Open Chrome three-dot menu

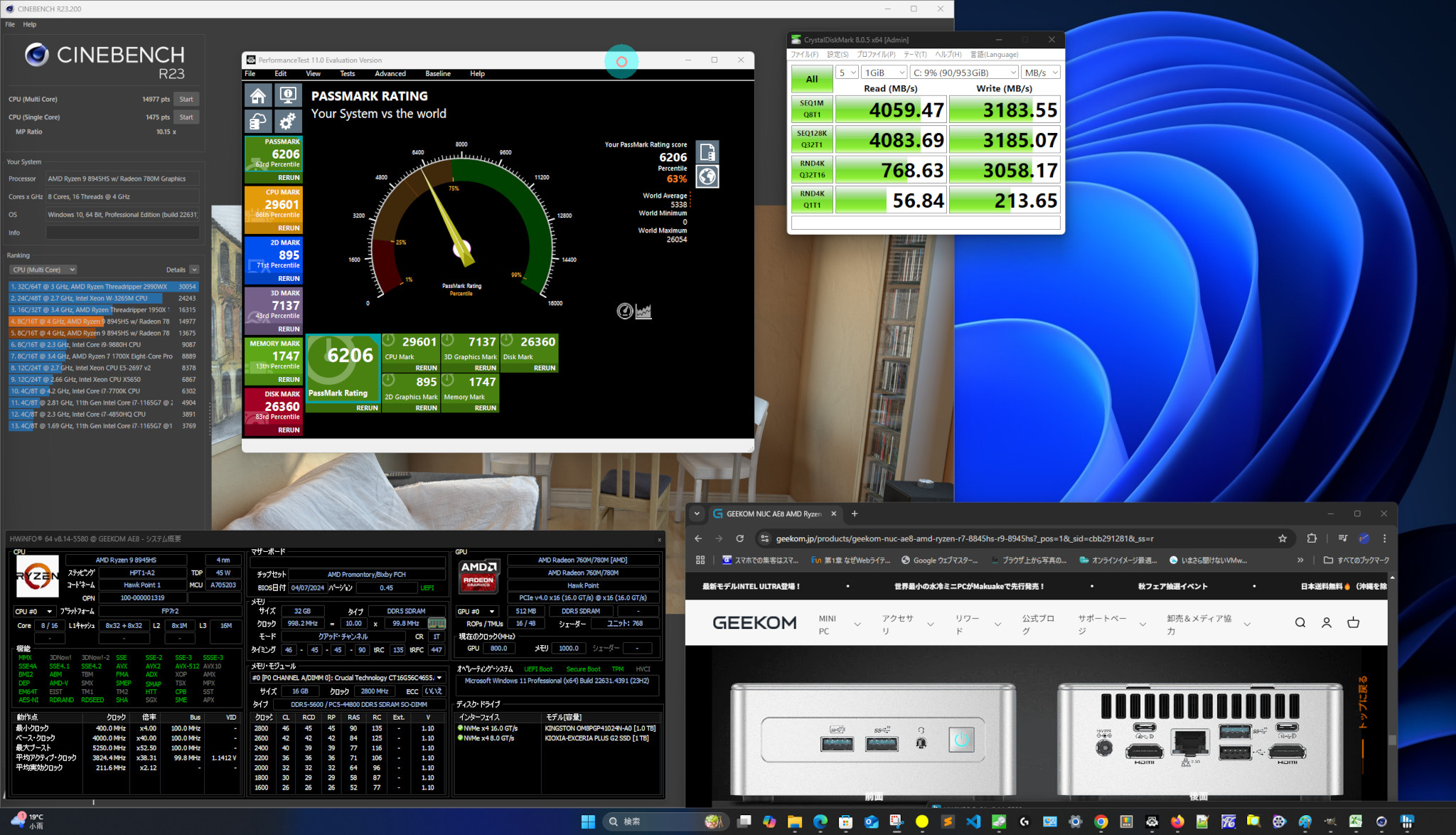pos(1384,538)
